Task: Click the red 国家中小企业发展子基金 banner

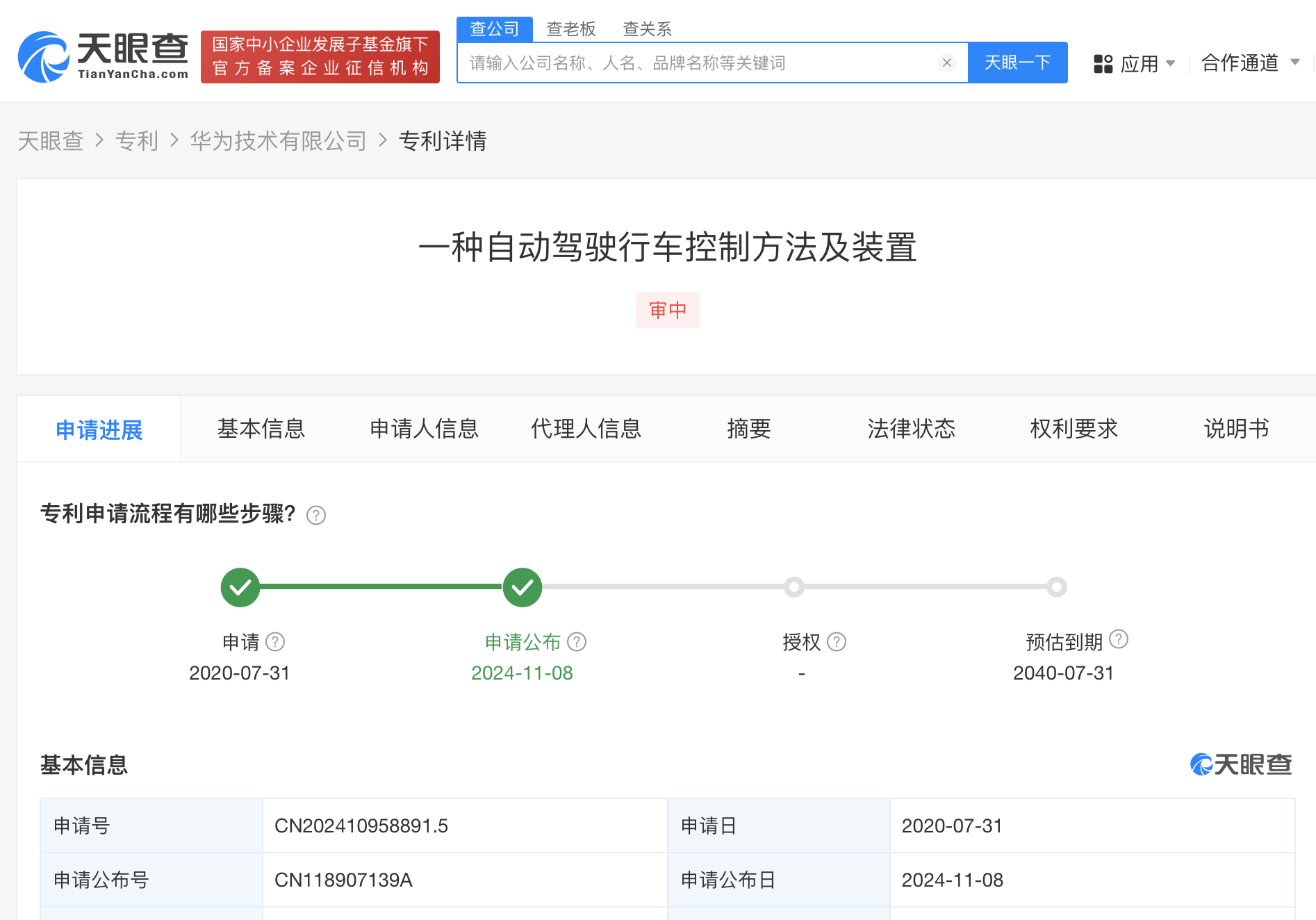Action: 320,57
